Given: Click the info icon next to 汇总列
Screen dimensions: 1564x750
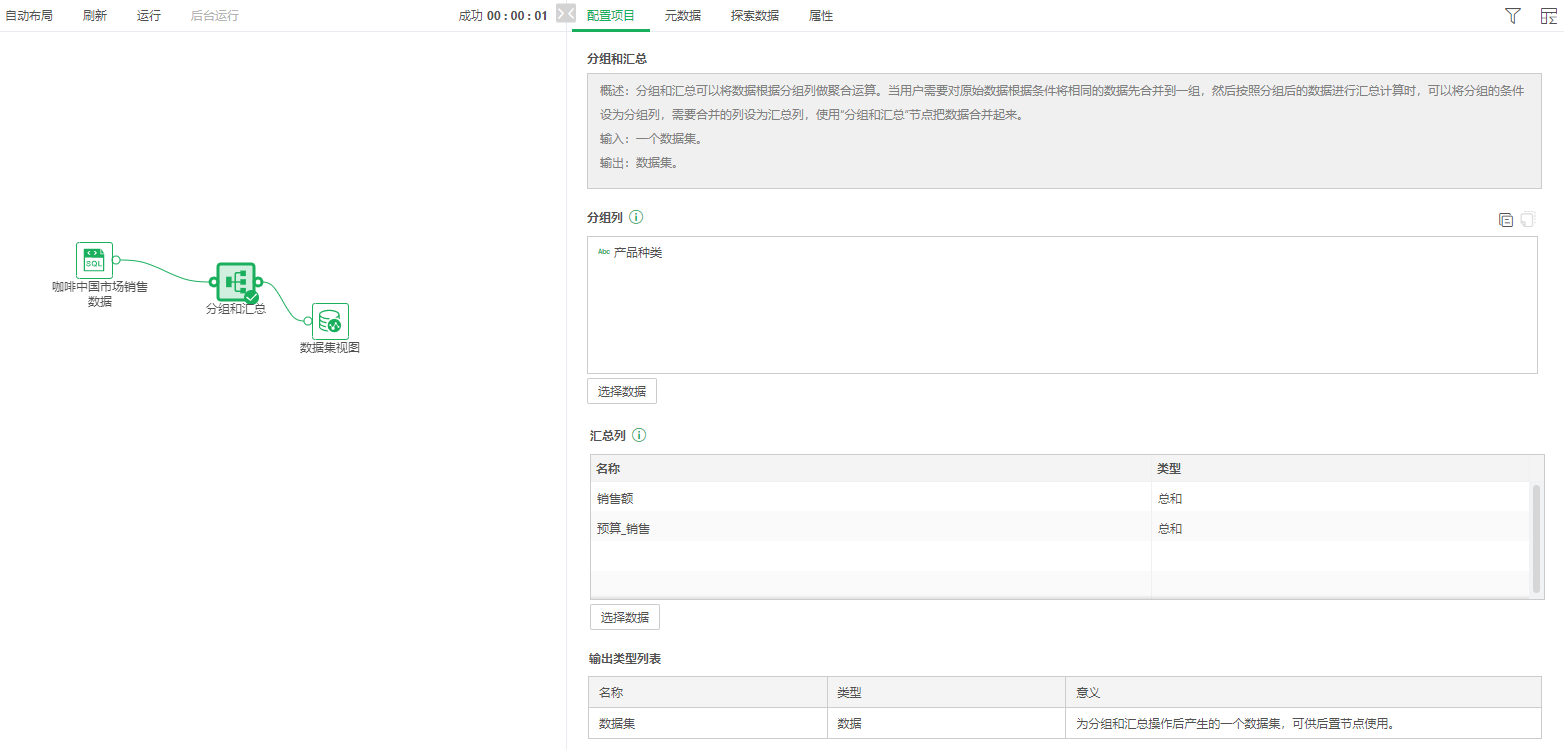Looking at the screenshot, I should [639, 435].
